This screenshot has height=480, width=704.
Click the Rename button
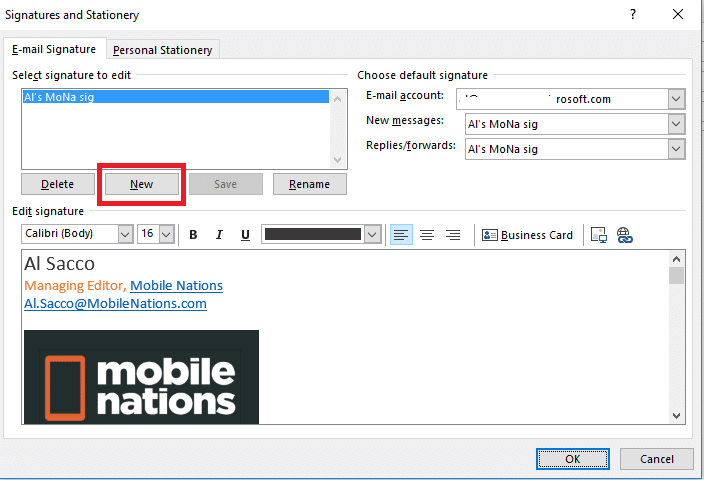(309, 185)
